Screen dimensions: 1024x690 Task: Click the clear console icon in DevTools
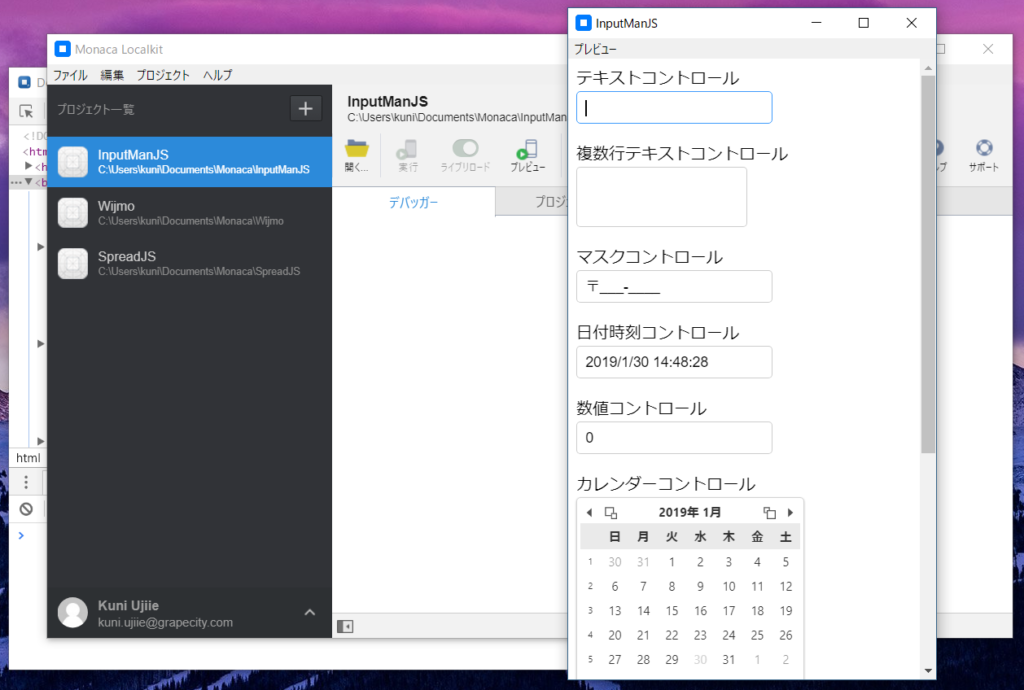pyautogui.click(x=26, y=509)
